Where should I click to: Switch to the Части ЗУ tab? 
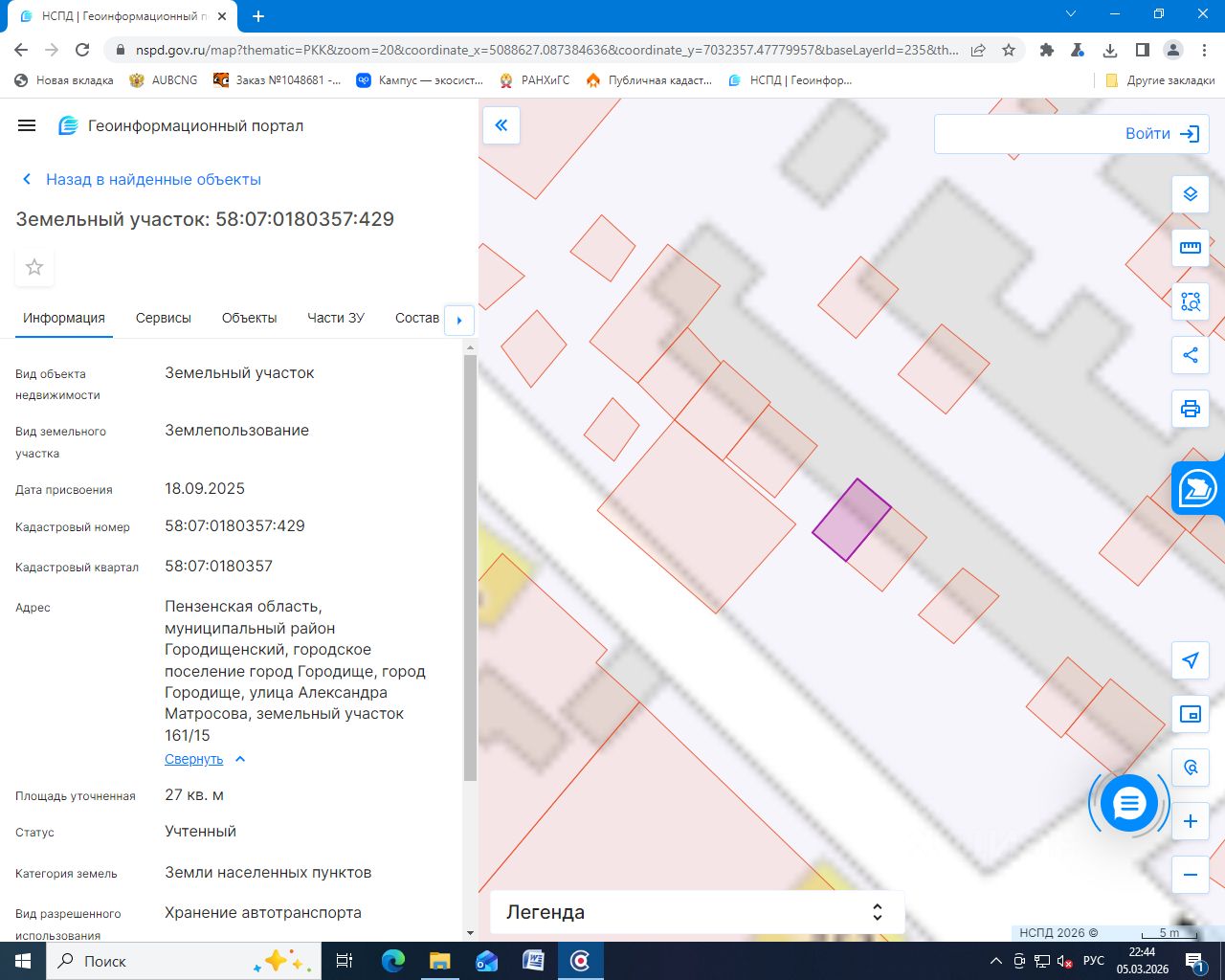pyautogui.click(x=336, y=318)
